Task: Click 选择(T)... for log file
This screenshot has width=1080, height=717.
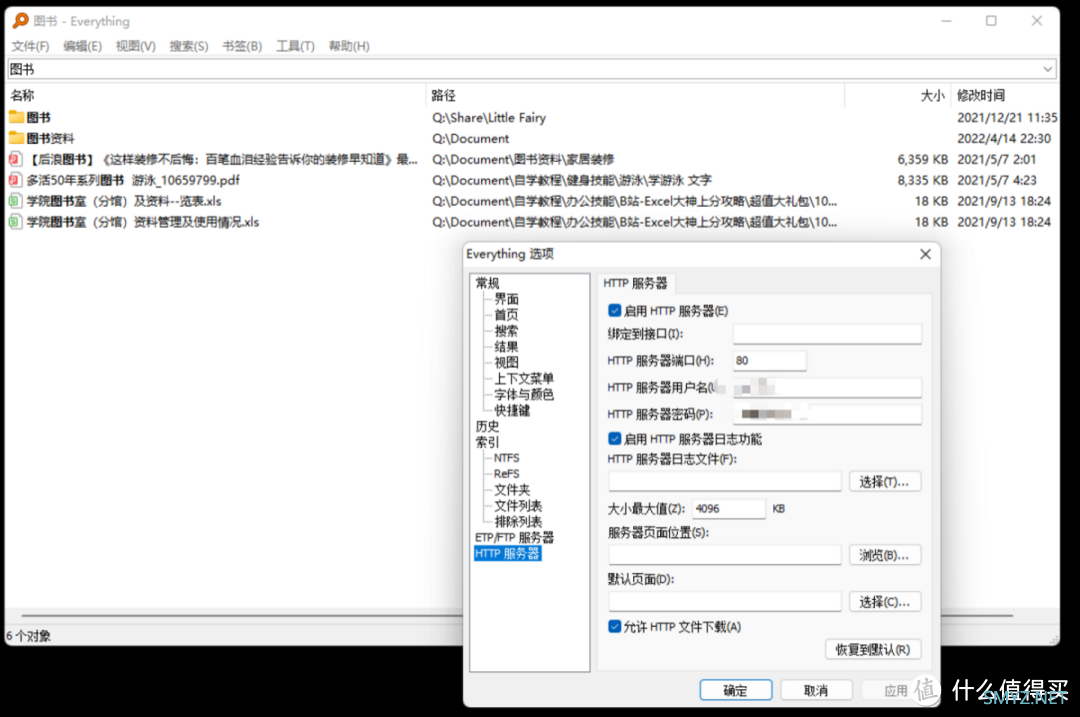Action: tap(884, 481)
